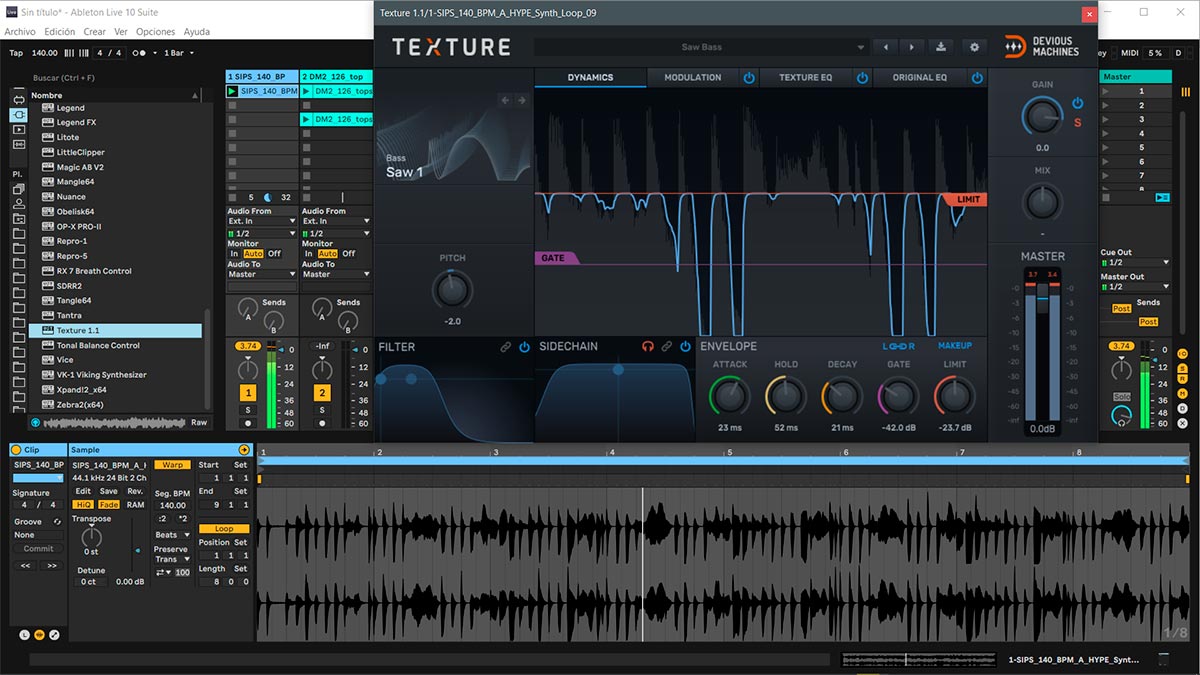This screenshot has height=675, width=1200.
Task: Go to previous preset arrow in Texture
Action: click(x=885, y=47)
